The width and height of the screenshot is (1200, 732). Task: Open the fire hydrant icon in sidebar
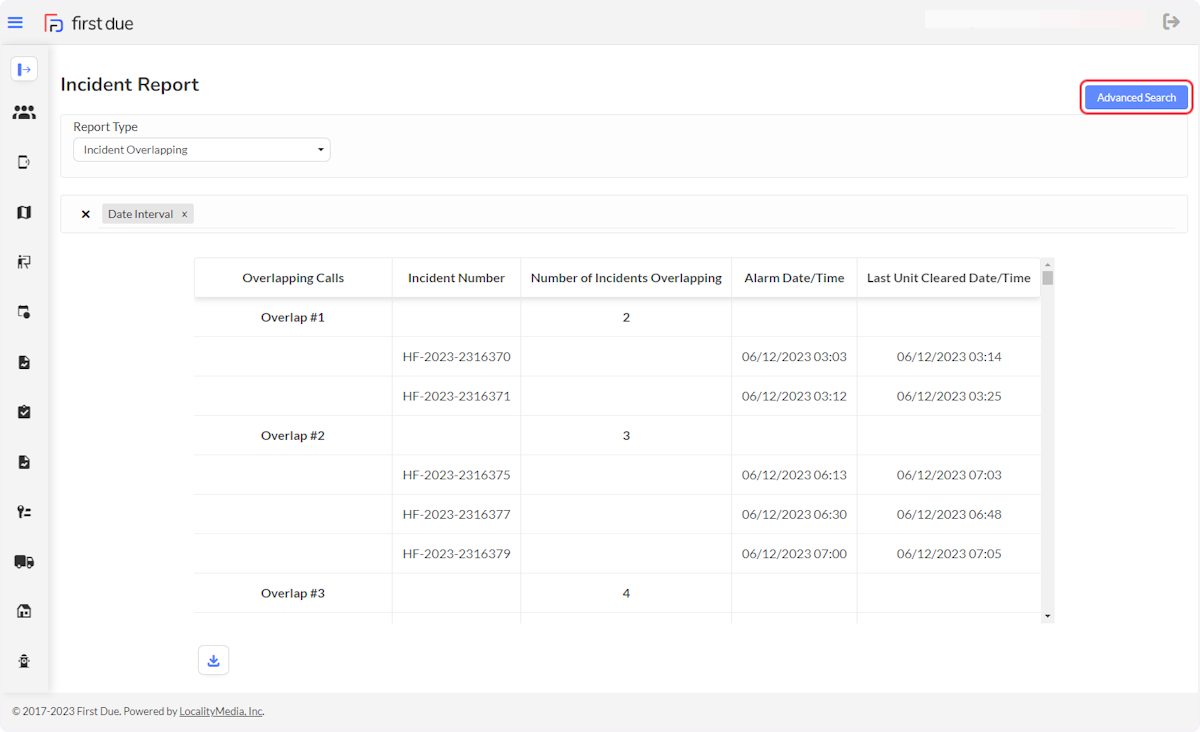point(24,660)
